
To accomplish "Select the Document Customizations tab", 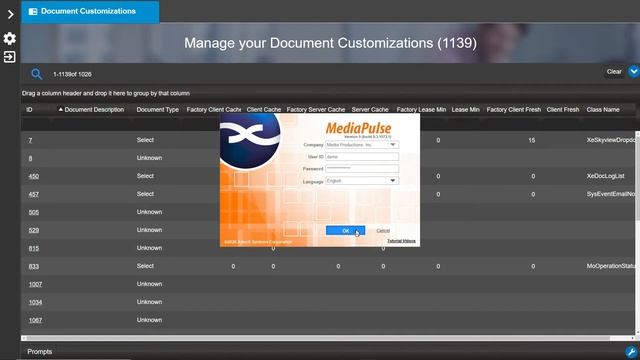I will pos(90,11).
